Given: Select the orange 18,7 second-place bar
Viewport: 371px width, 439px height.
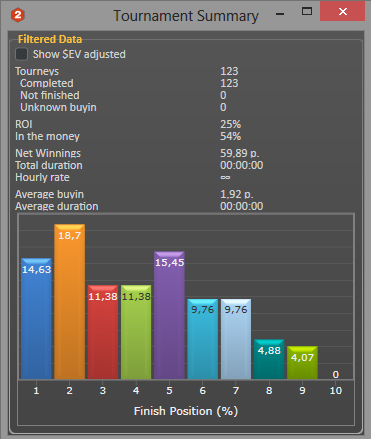Looking at the screenshot, I should click(70, 301).
